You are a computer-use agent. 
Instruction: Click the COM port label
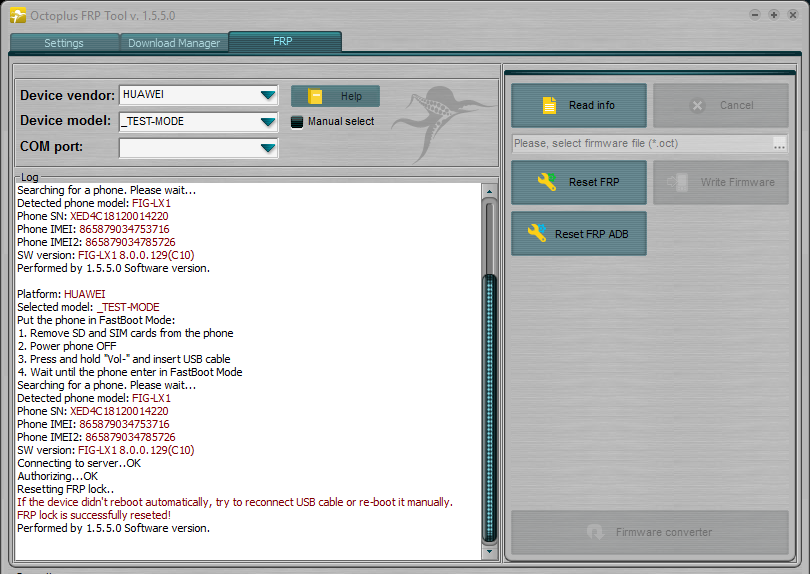pos(52,147)
